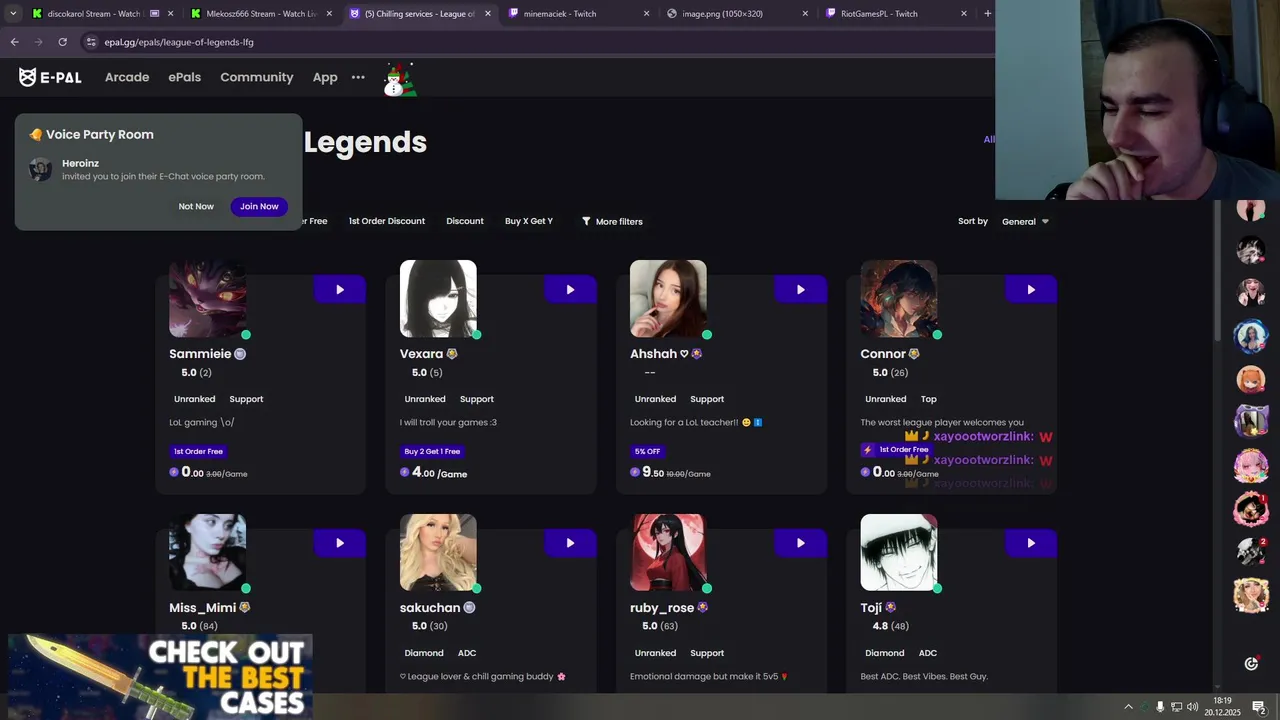Open Vexara's profile picture
Screen dimensions: 1280x720
coord(438,299)
